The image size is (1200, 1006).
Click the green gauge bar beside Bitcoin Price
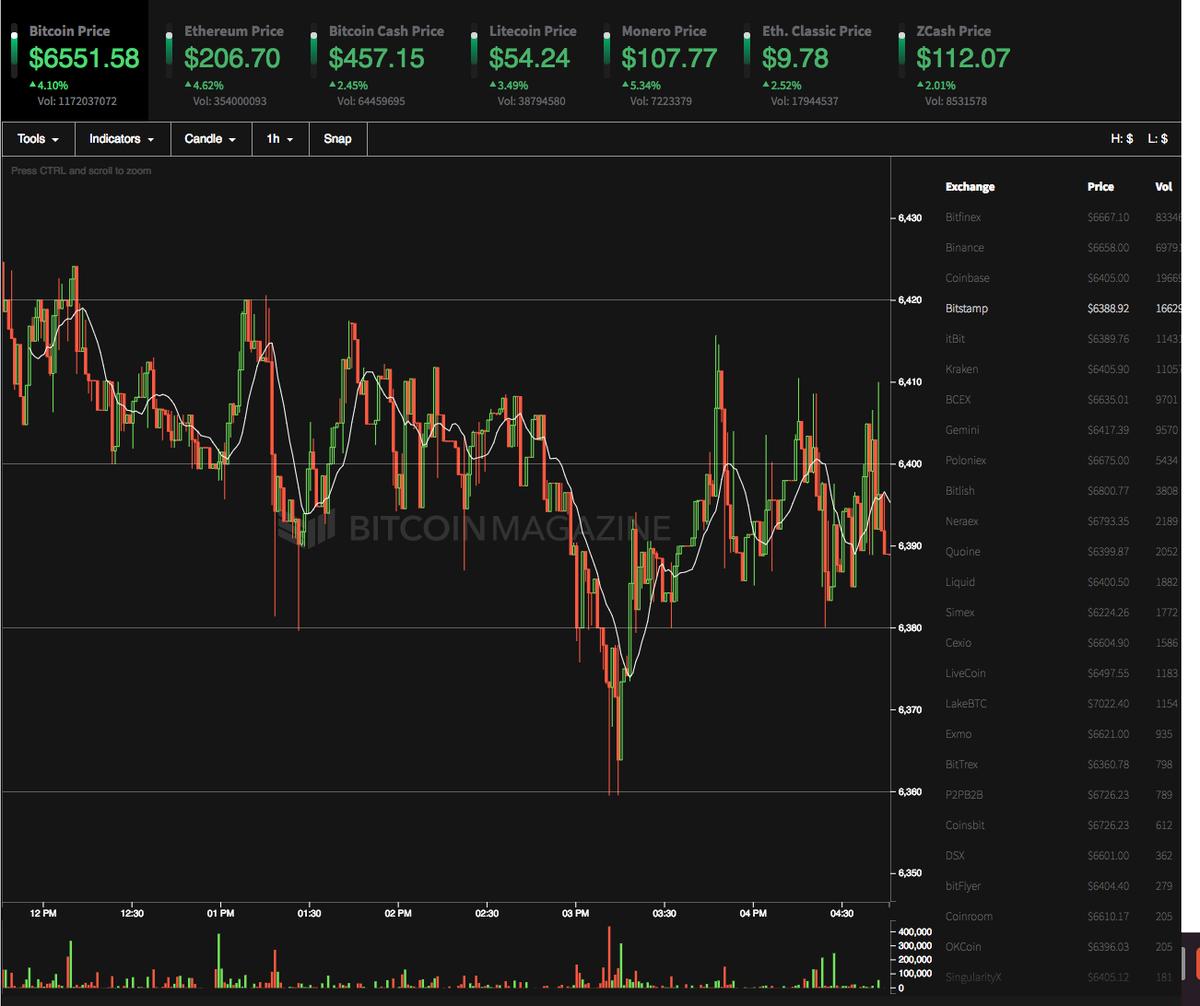pos(15,53)
